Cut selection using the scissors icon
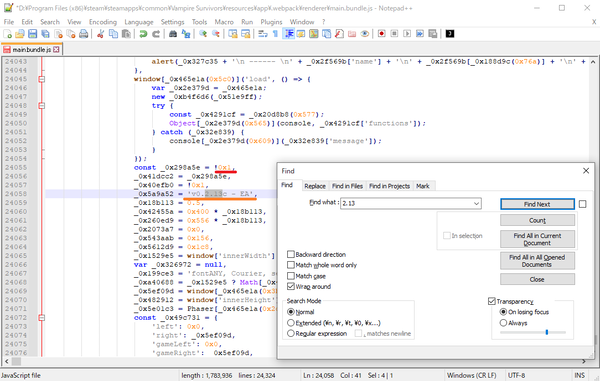 pos(101,34)
